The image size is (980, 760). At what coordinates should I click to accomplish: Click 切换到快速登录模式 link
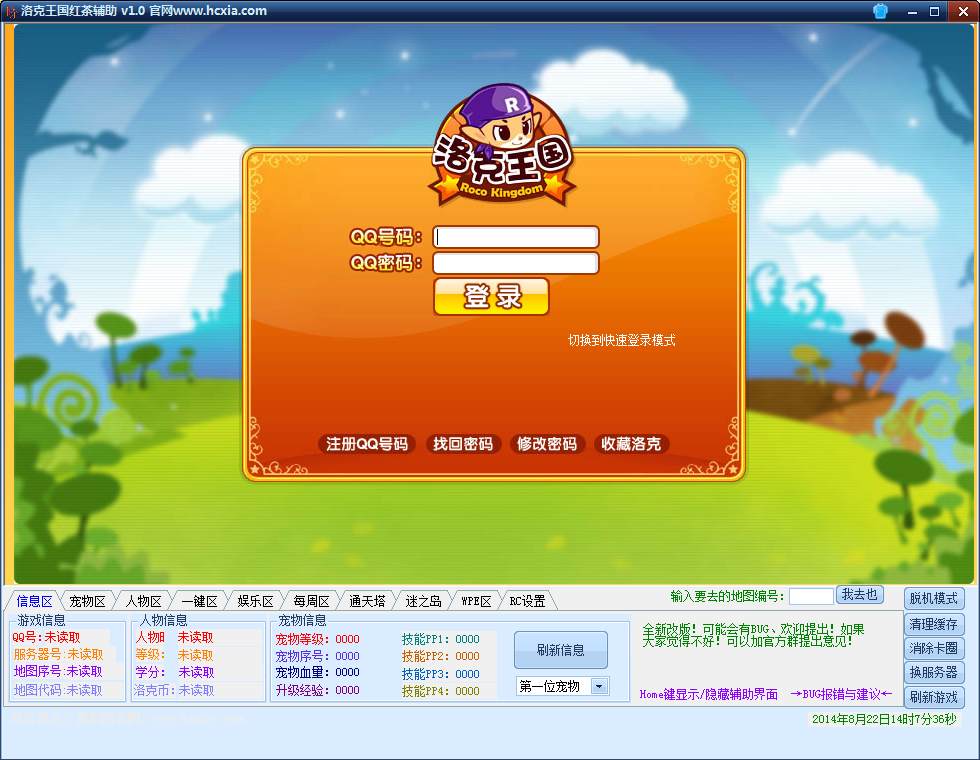coord(621,340)
